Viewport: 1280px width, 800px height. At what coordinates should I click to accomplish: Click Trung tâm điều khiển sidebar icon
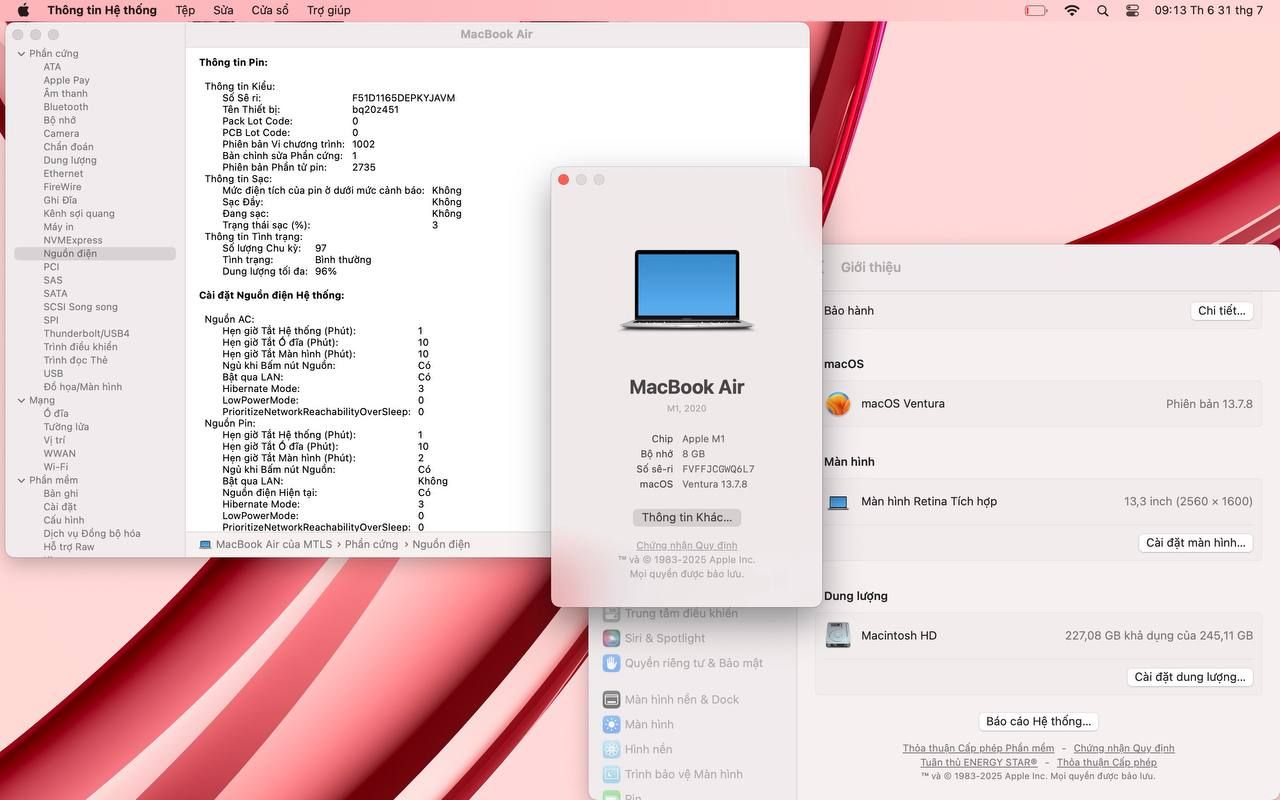click(x=611, y=613)
